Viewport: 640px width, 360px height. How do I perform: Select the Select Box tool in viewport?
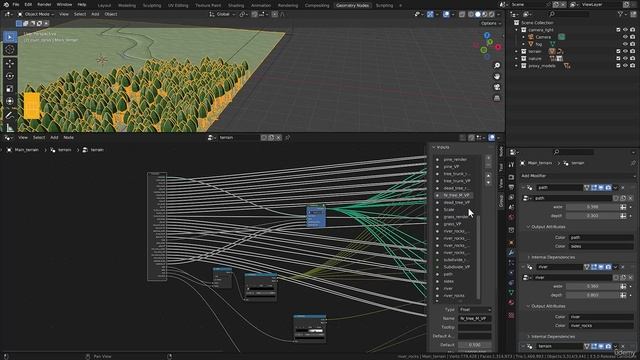tap(10, 37)
